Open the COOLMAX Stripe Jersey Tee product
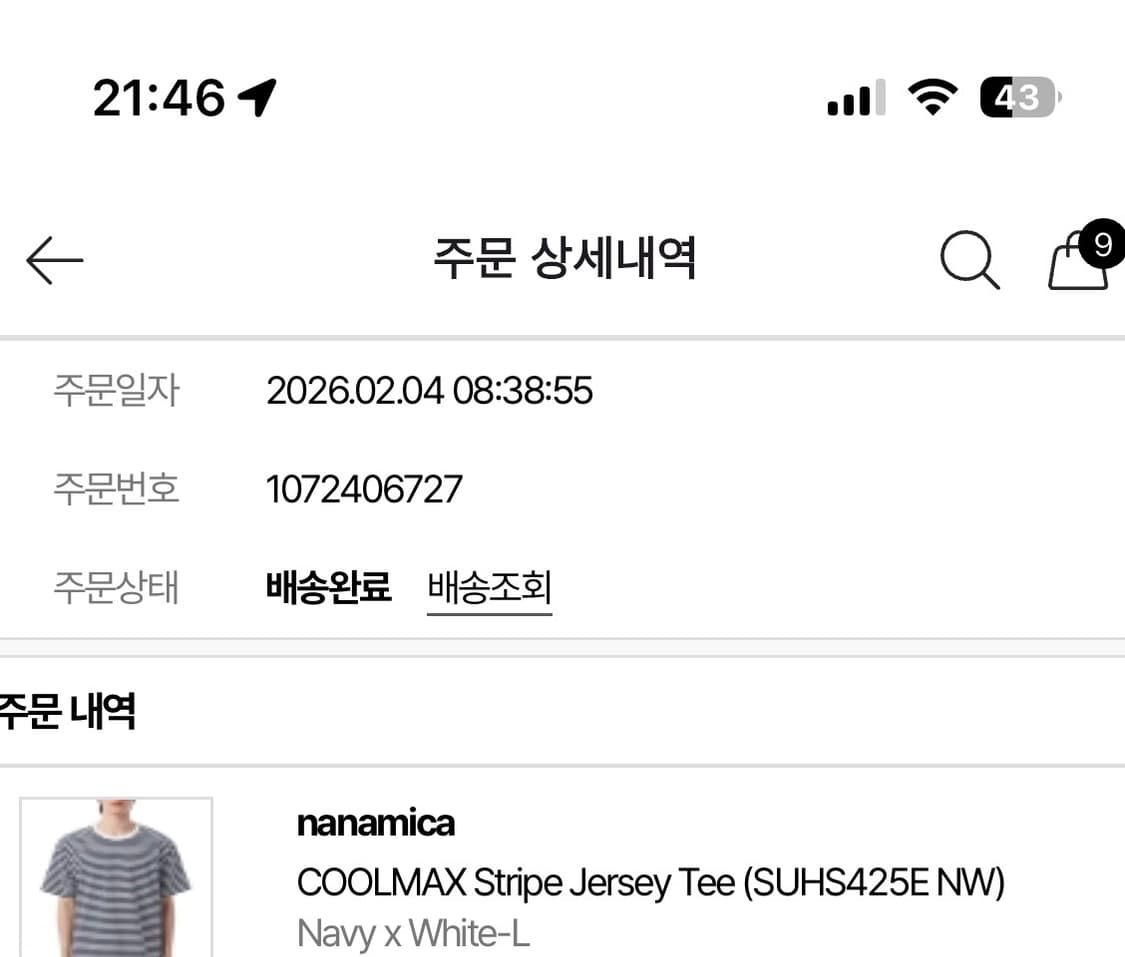The image size is (1125, 957). [650, 883]
